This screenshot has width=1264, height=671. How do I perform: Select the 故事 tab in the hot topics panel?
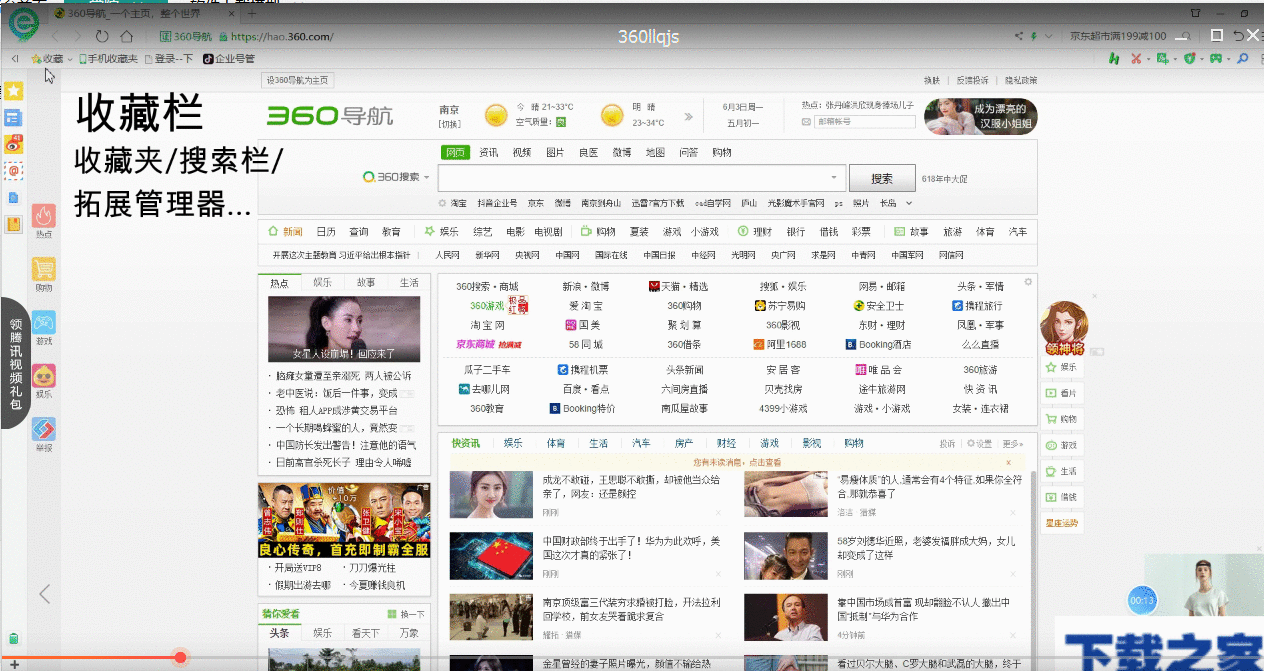tap(364, 283)
